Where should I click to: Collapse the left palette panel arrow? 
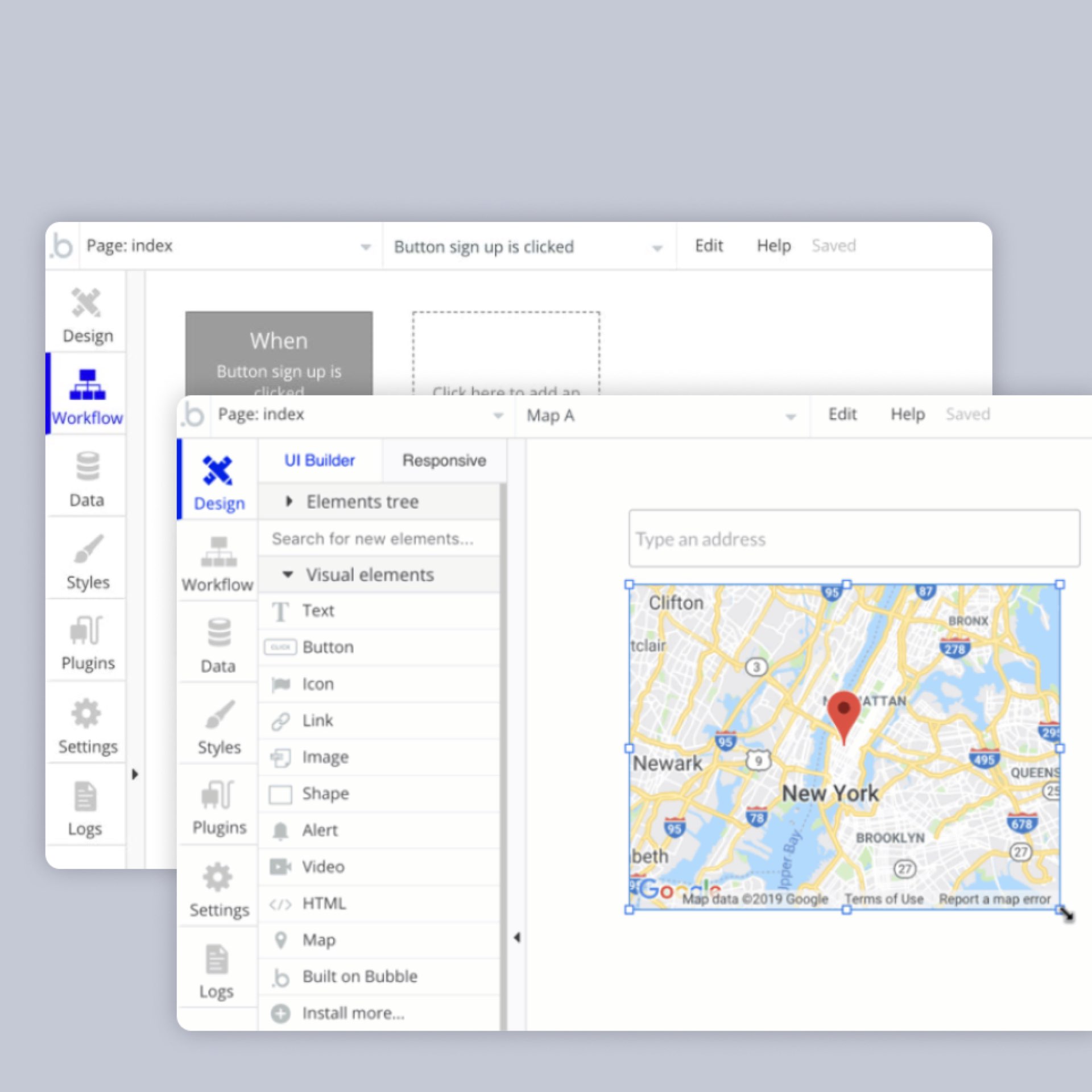[517, 937]
